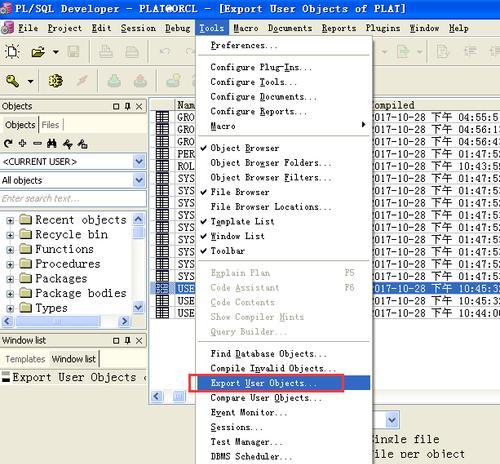The image size is (500, 464).
Task: Click the Execute gear toolbar icon
Action: click(55, 81)
